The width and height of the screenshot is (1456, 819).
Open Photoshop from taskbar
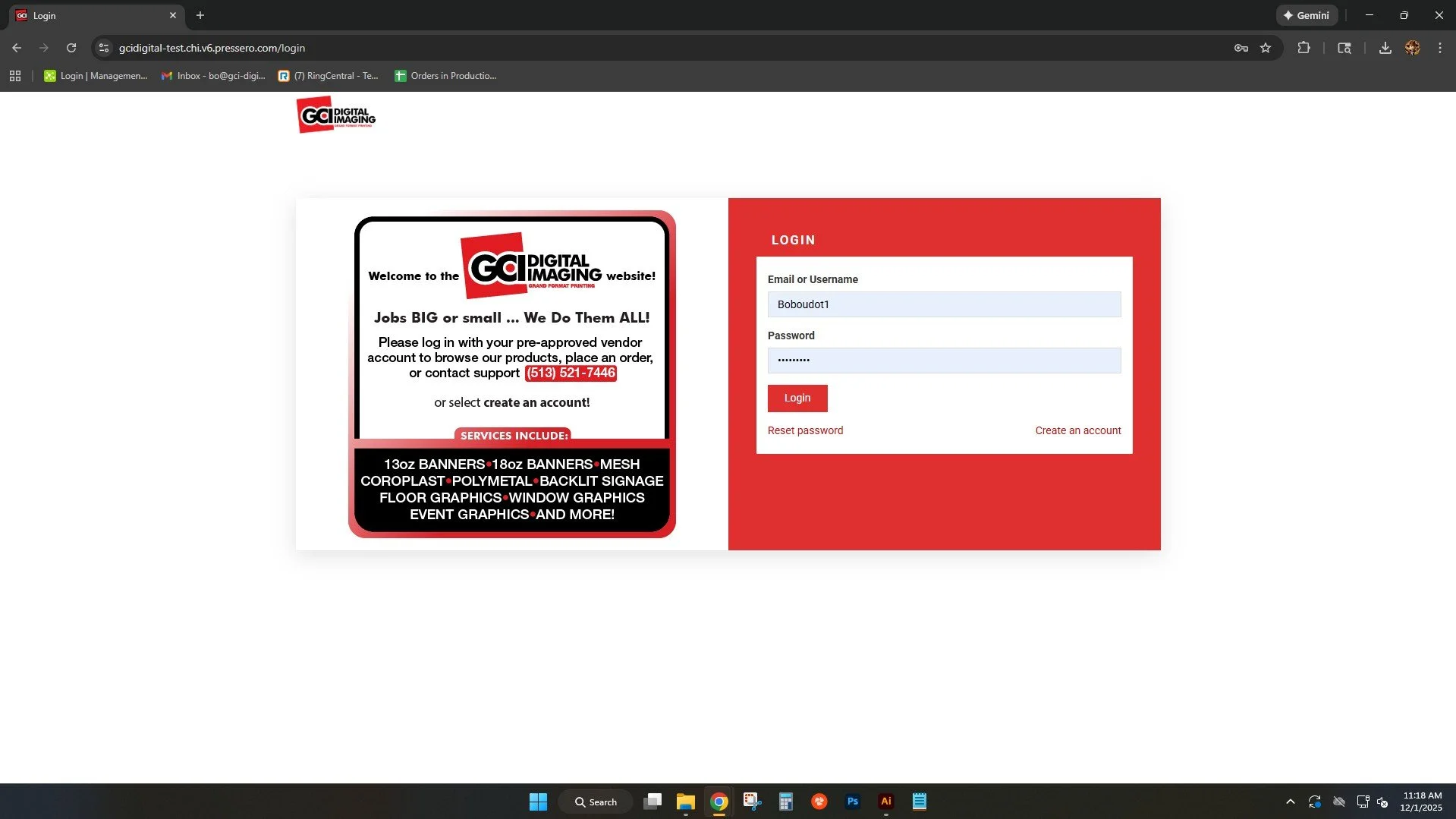point(853,802)
